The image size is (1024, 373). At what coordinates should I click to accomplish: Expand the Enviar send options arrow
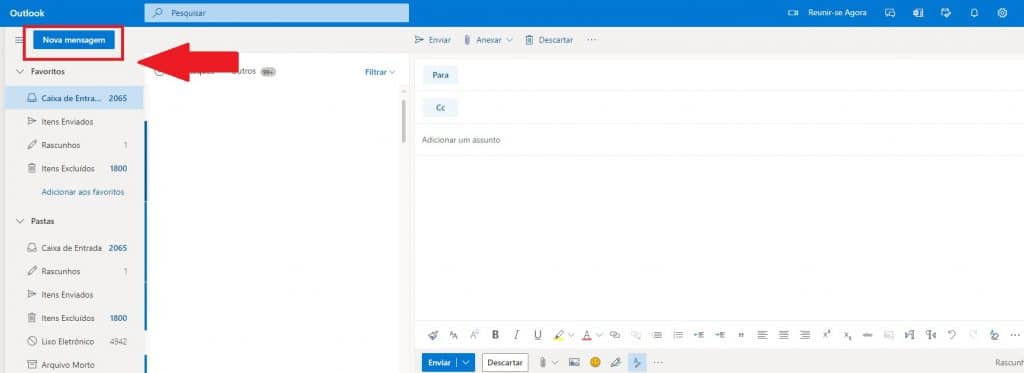466,362
